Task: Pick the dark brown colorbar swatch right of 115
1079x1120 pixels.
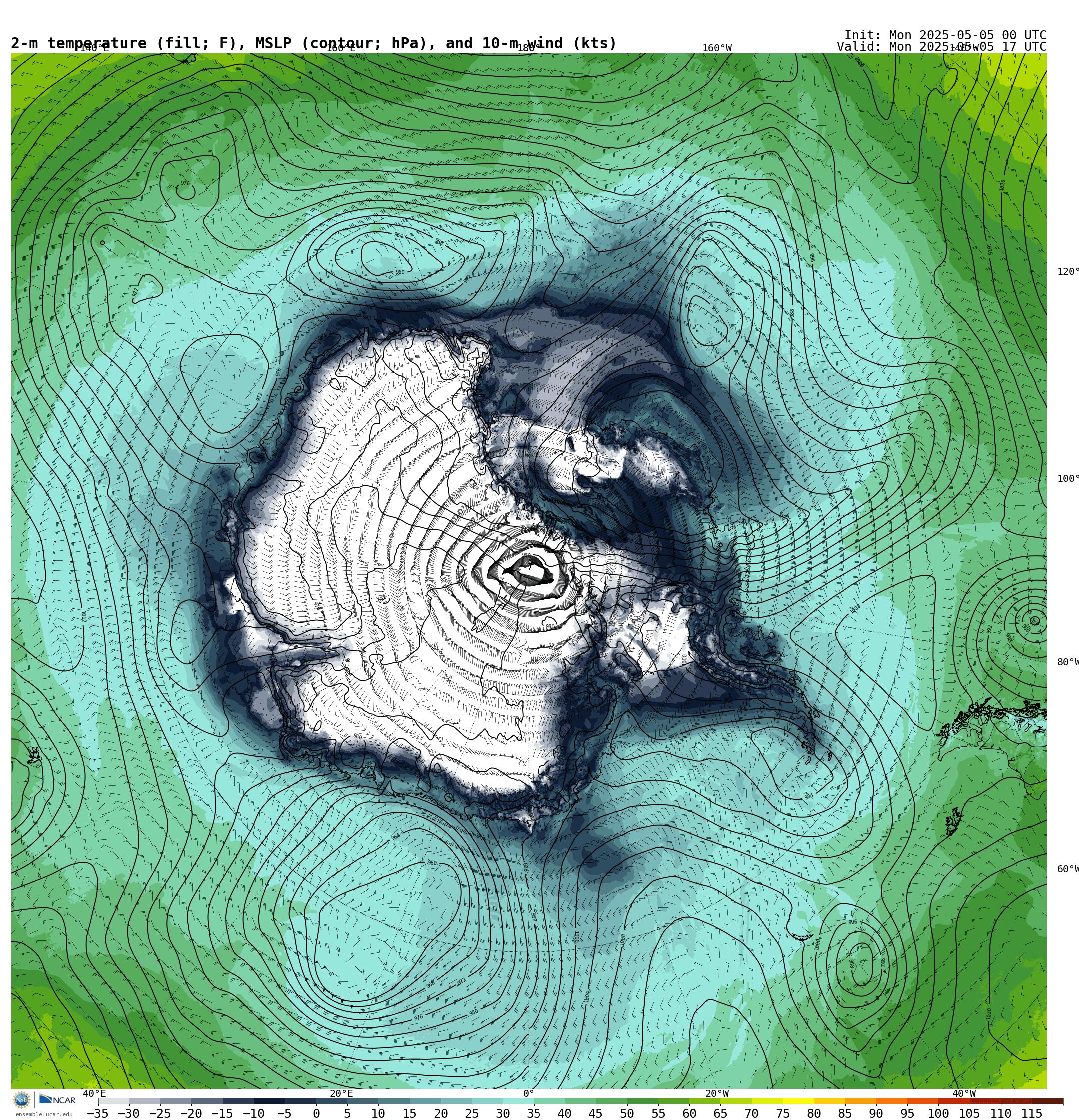Action: 1048,1101
